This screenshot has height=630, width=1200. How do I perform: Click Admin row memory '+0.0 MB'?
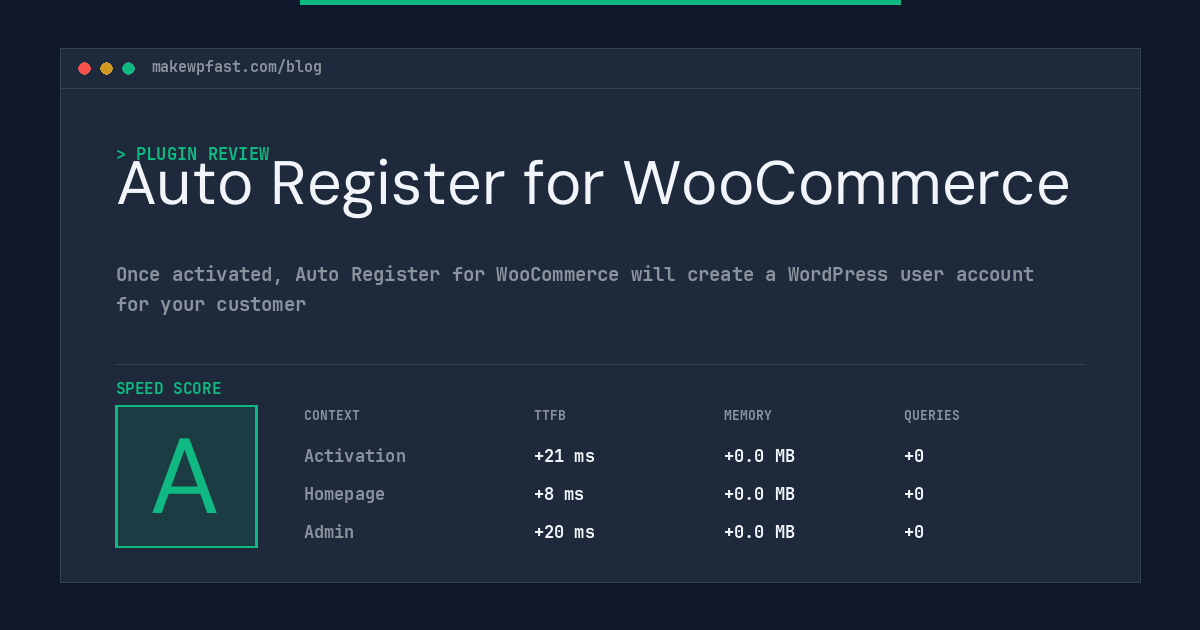759,532
